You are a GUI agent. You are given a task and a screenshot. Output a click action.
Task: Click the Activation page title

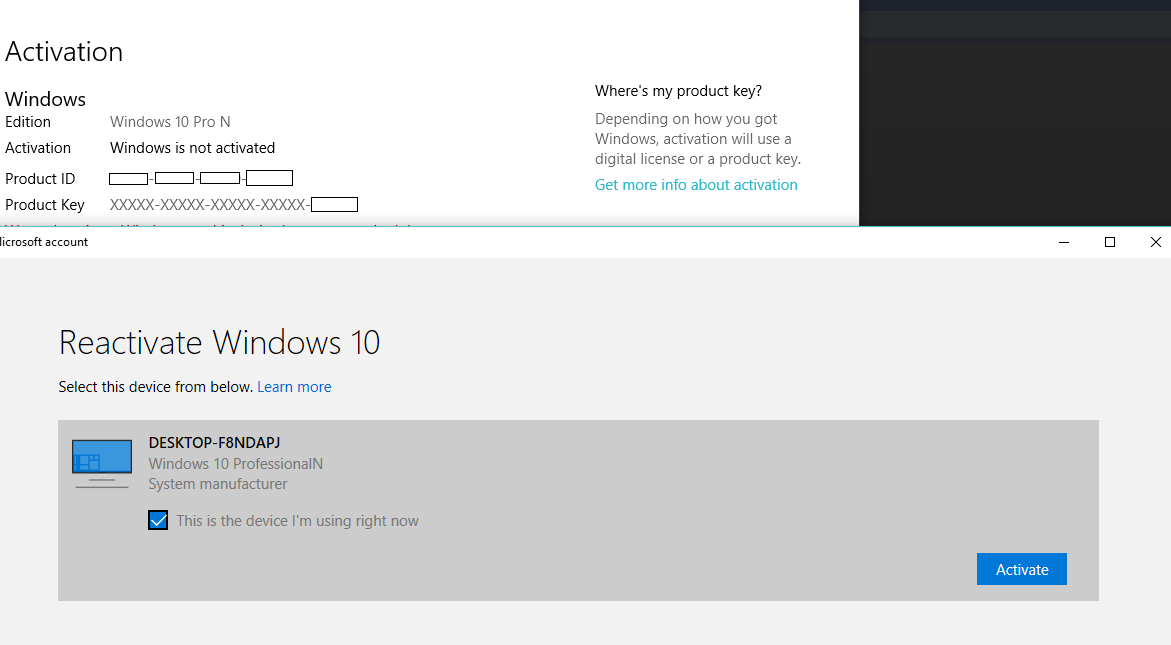point(63,52)
